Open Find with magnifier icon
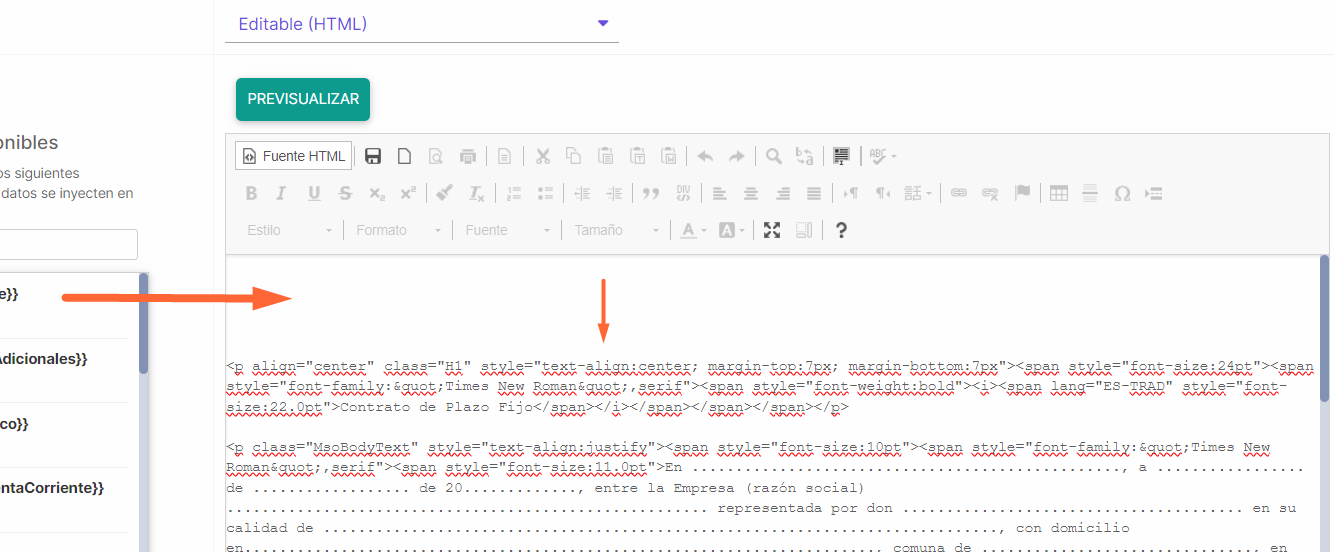This screenshot has width=1334, height=552. click(x=774, y=156)
